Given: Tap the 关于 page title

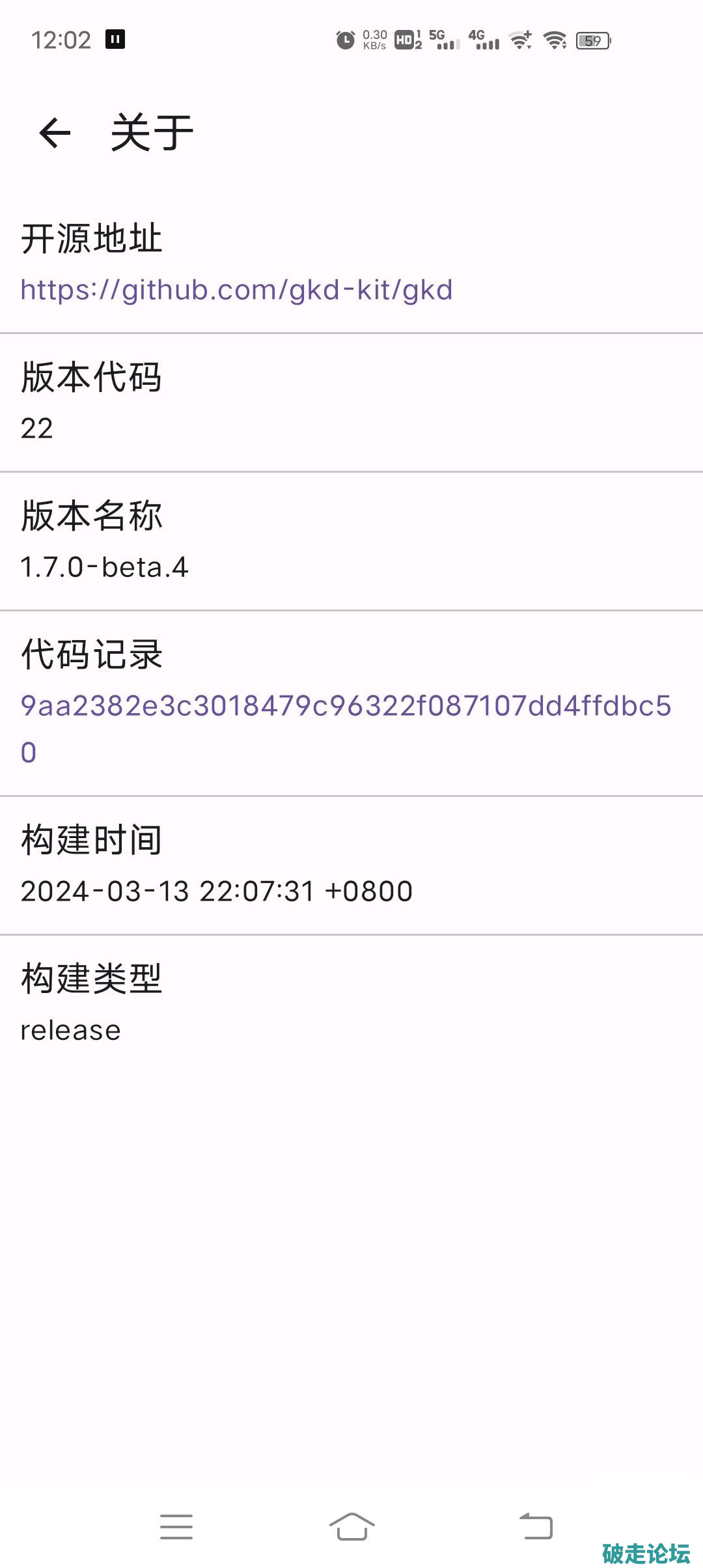Looking at the screenshot, I should click(152, 133).
